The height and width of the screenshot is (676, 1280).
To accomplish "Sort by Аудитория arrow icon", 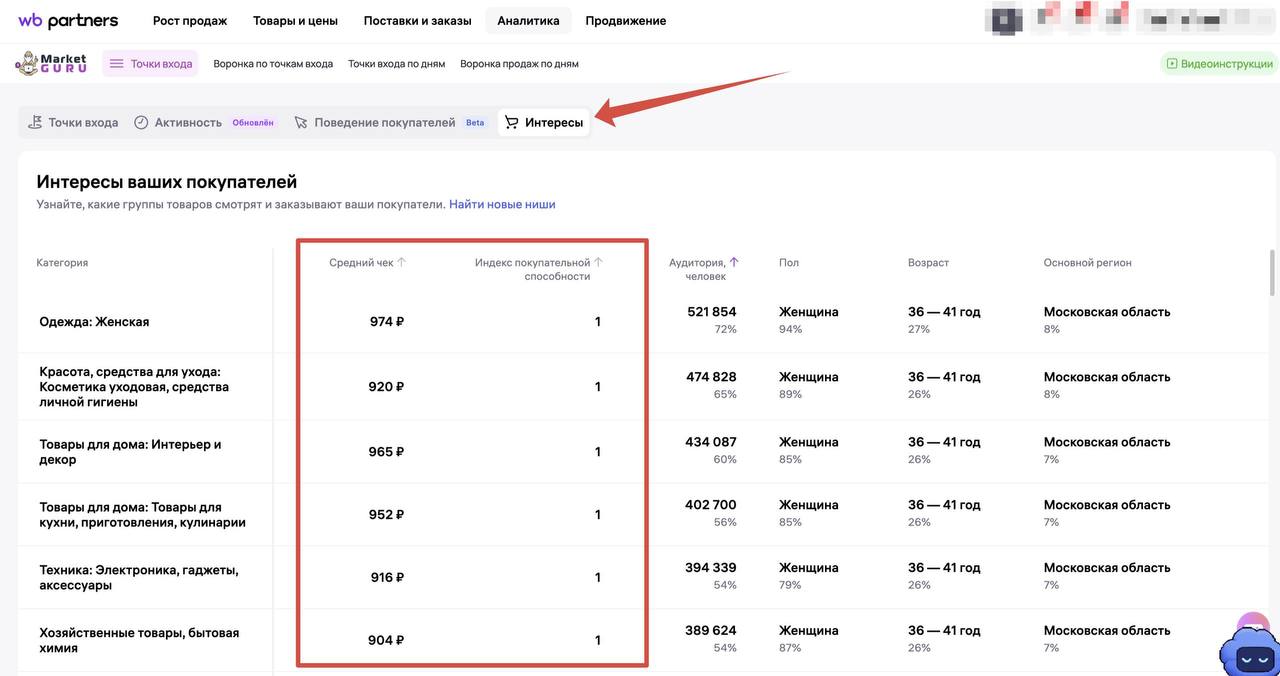I will pyautogui.click(x=734, y=262).
